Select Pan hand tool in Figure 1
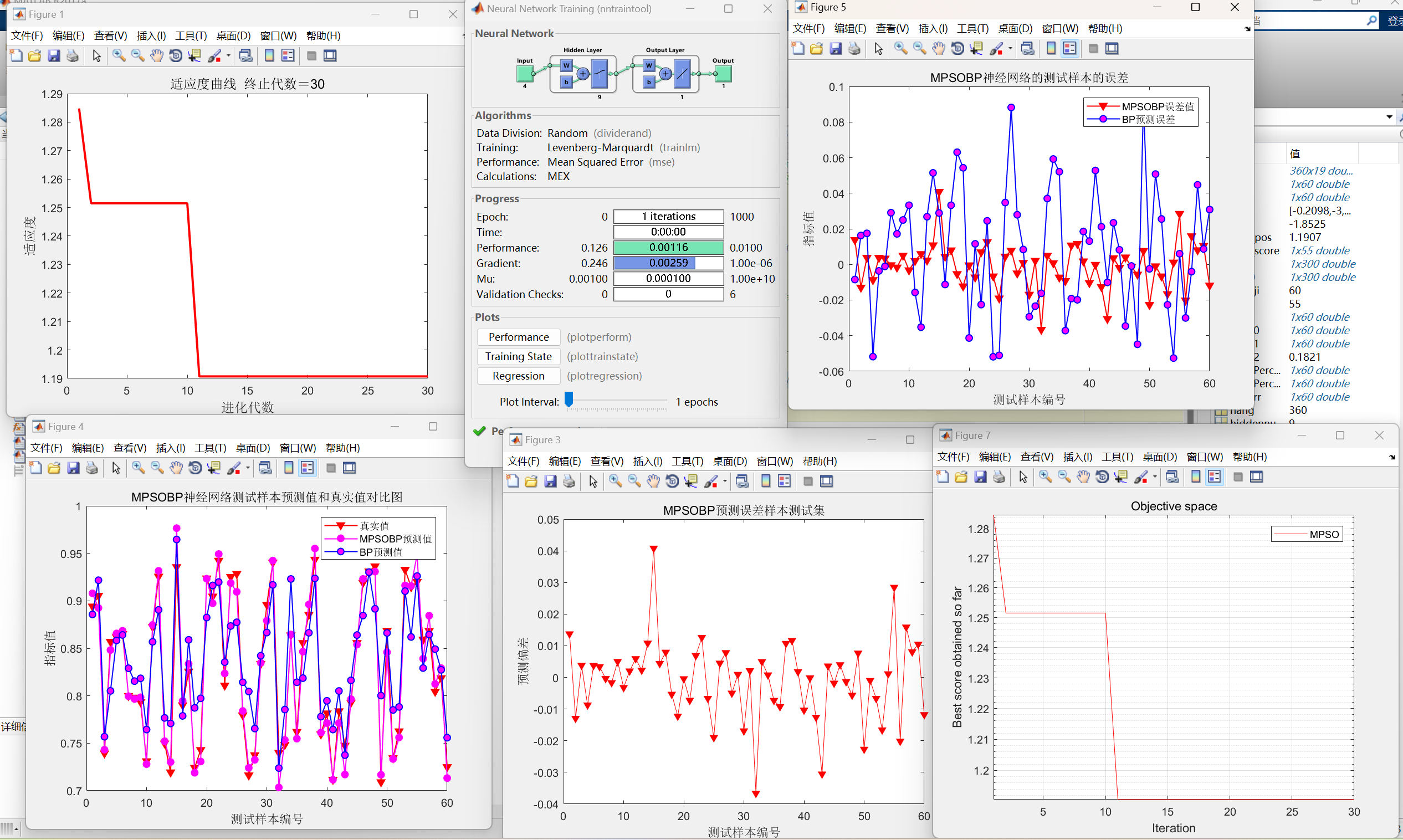 [x=157, y=55]
